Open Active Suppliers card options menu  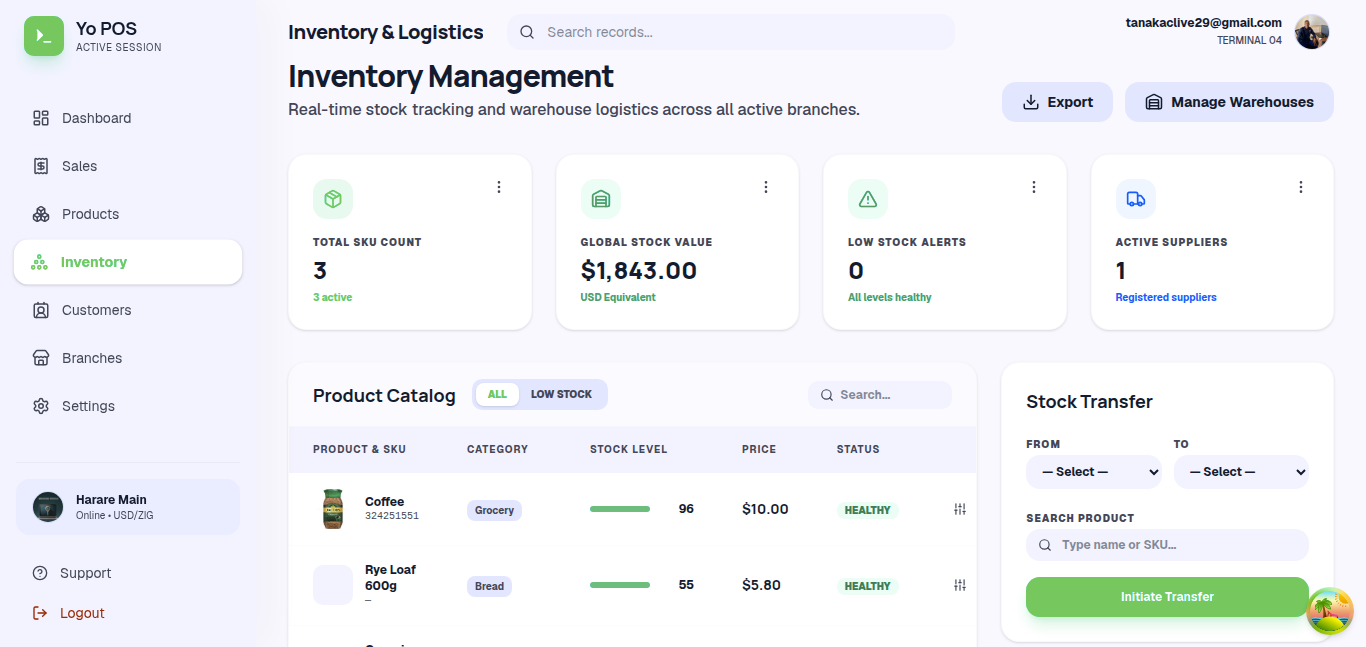[1301, 187]
